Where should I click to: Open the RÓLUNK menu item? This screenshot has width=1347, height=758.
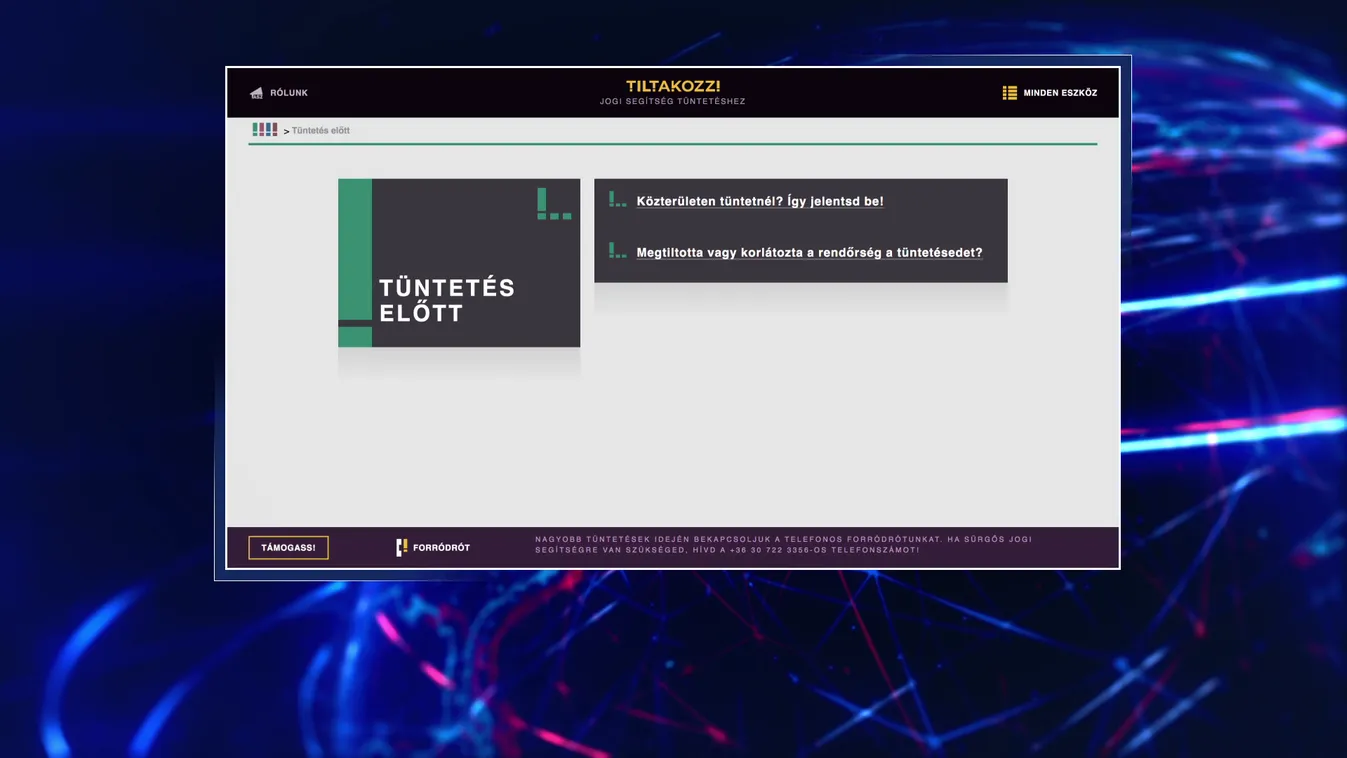coord(287,92)
